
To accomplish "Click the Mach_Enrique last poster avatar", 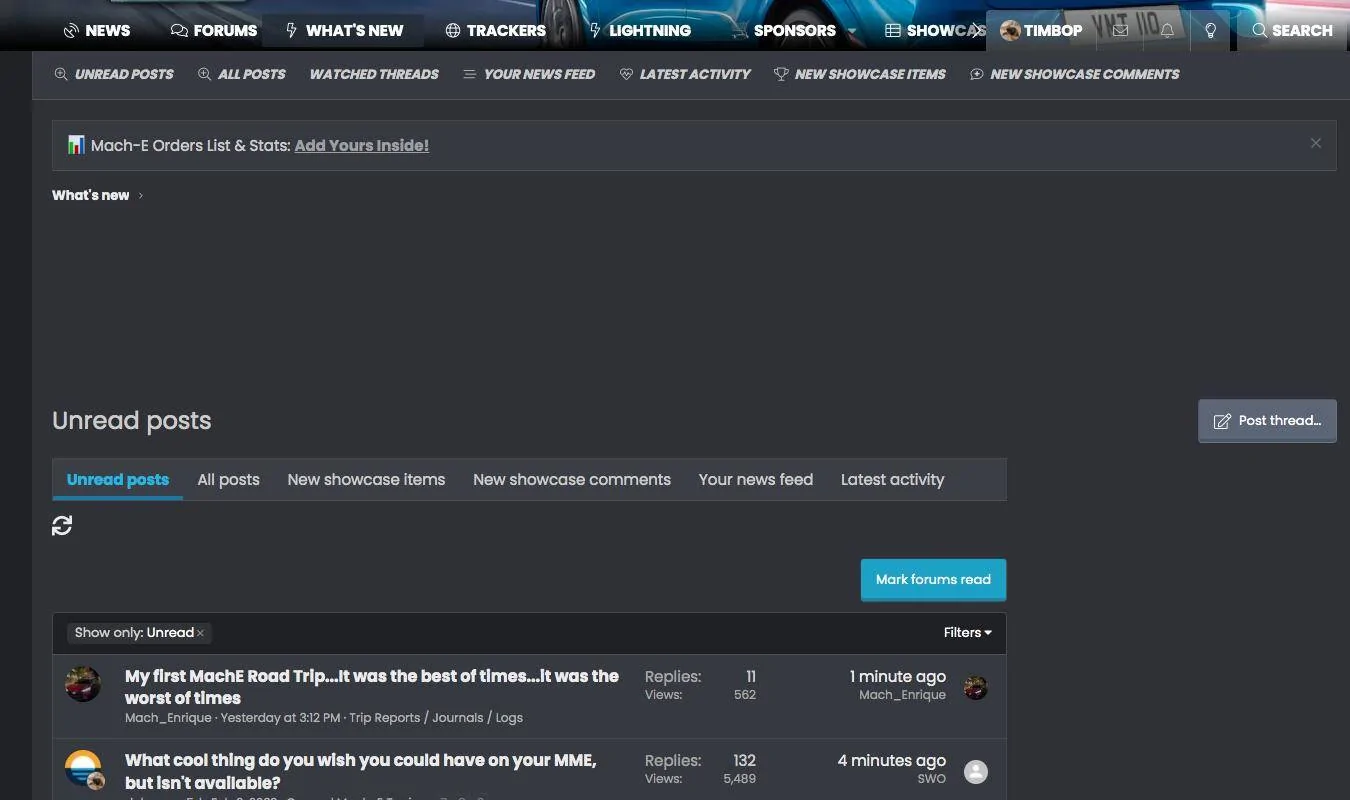I will pyautogui.click(x=975, y=687).
